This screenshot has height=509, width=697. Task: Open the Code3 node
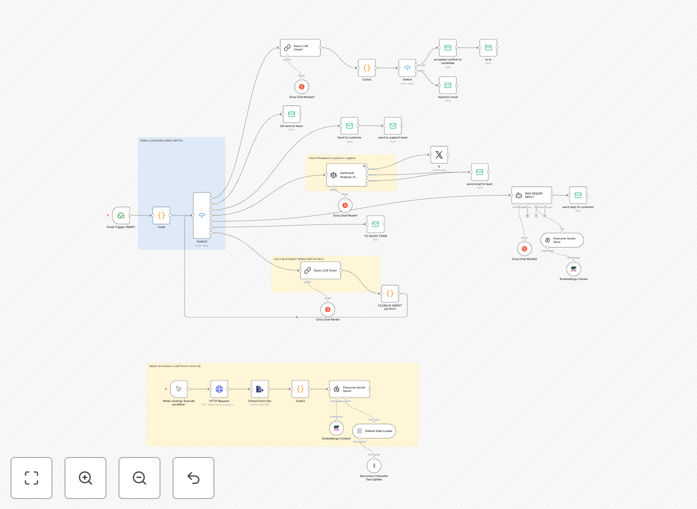pyautogui.click(x=300, y=389)
